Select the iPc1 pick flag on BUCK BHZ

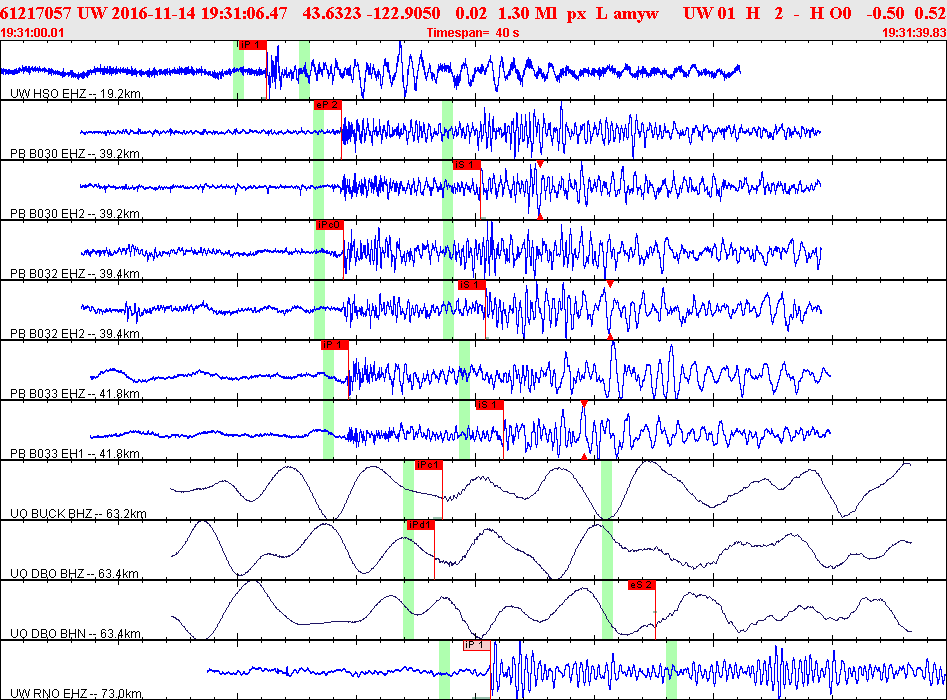[428, 465]
